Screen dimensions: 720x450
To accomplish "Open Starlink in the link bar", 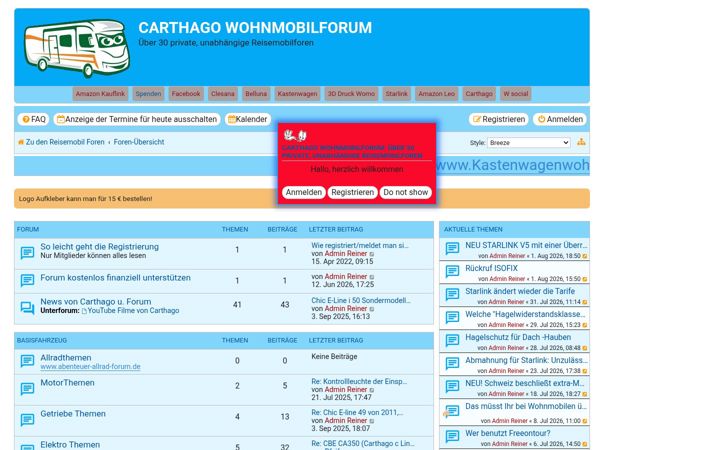I will [x=396, y=94].
